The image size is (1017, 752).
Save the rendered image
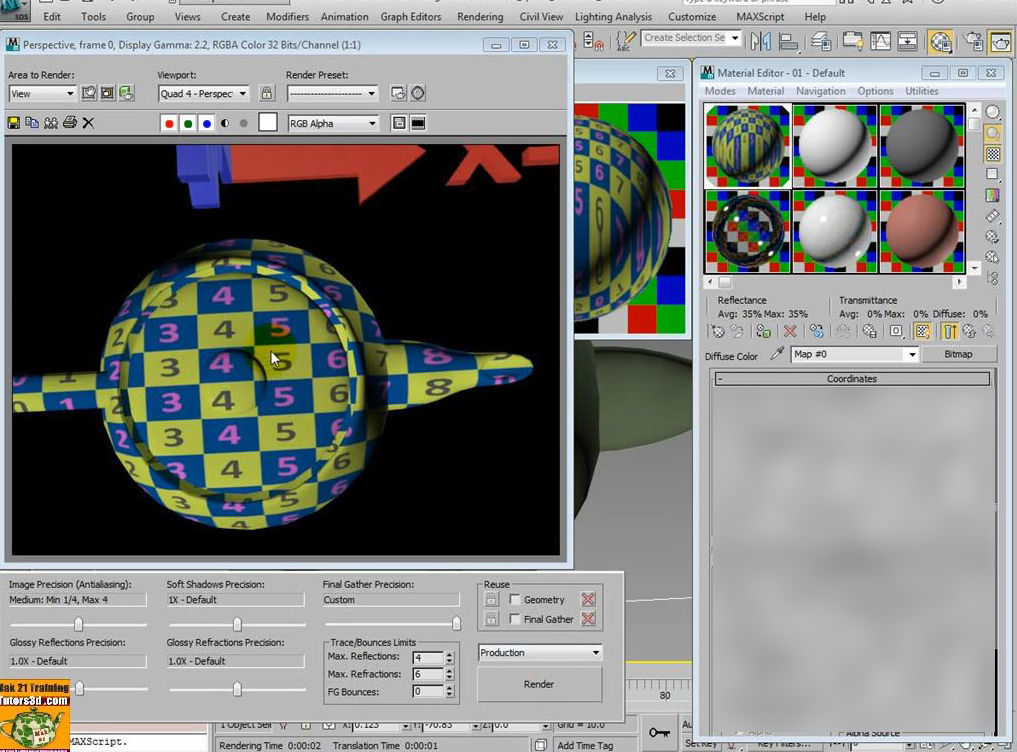14,122
